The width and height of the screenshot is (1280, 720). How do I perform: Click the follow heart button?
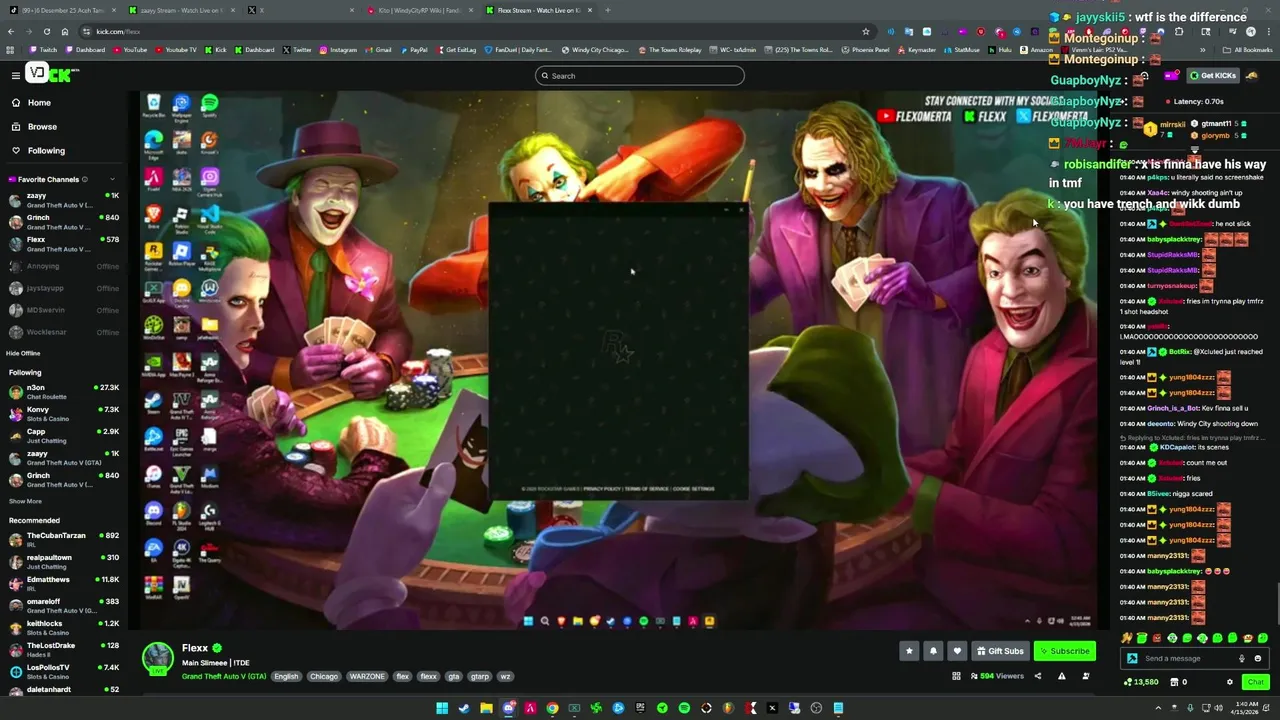click(957, 651)
